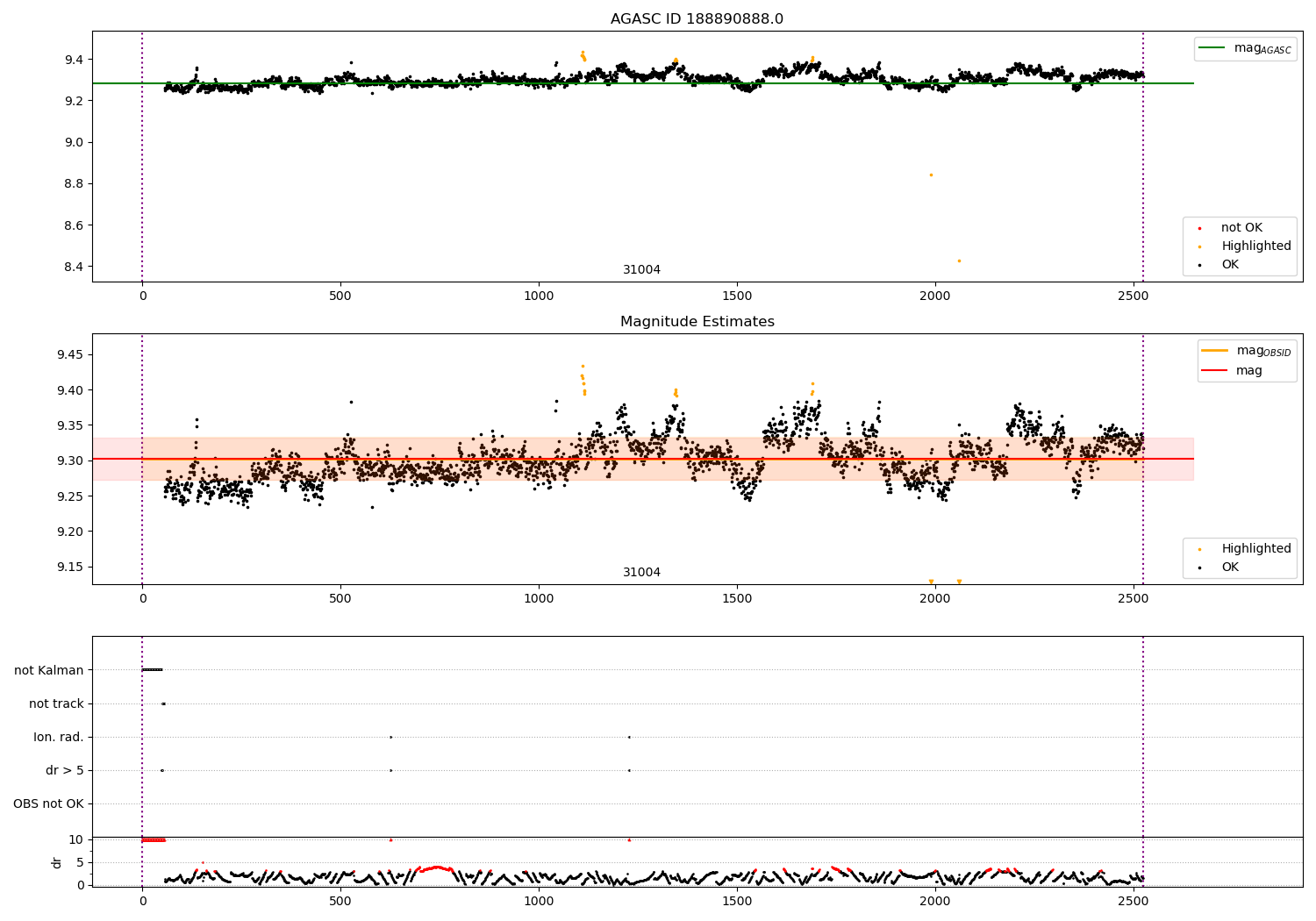Click the 9.30 y-axis tick in the middle plot
Image resolution: width=1316 pixels, height=921 pixels.
tap(70, 460)
